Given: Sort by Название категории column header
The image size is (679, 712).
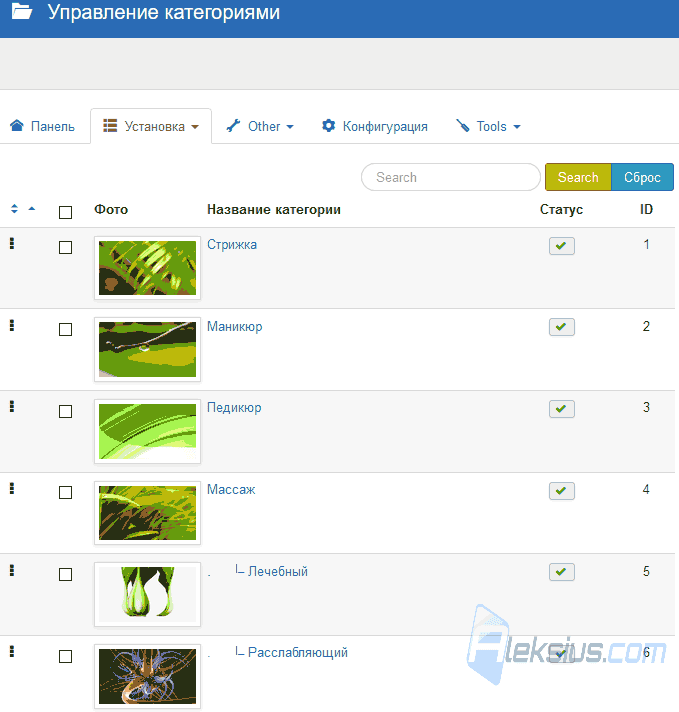Looking at the screenshot, I should (274, 209).
